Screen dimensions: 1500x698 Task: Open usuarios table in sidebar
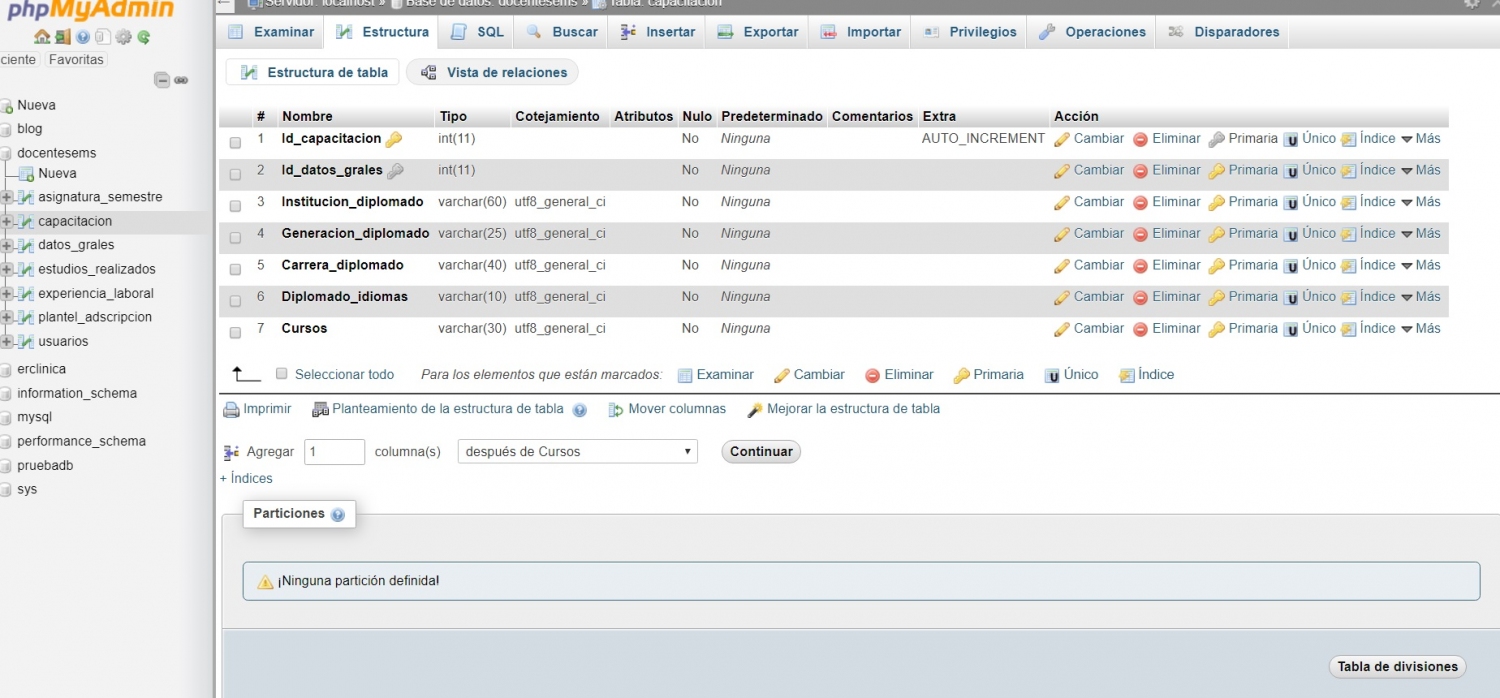pos(63,342)
